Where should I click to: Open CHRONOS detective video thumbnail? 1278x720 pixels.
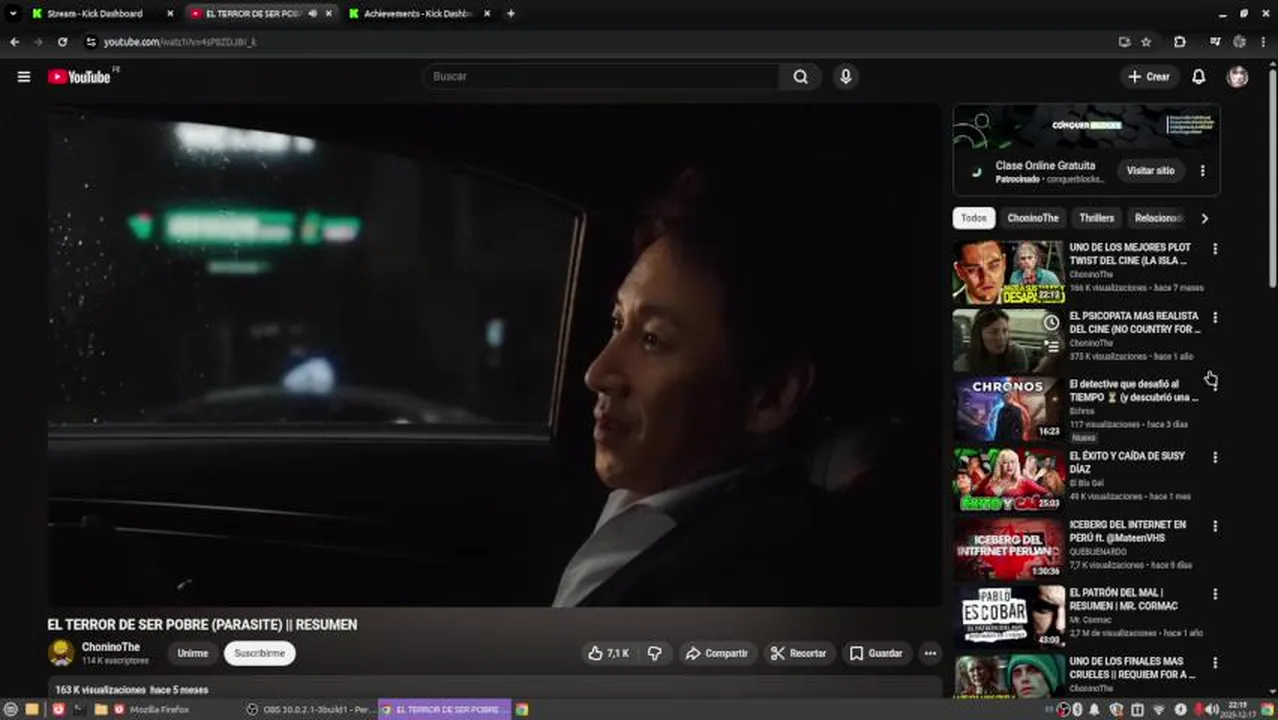(1008, 409)
